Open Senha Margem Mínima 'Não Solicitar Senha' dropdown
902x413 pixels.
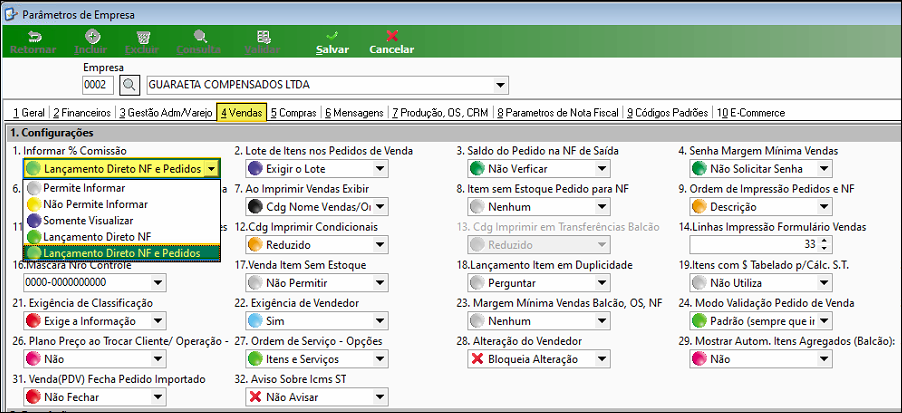(824, 169)
